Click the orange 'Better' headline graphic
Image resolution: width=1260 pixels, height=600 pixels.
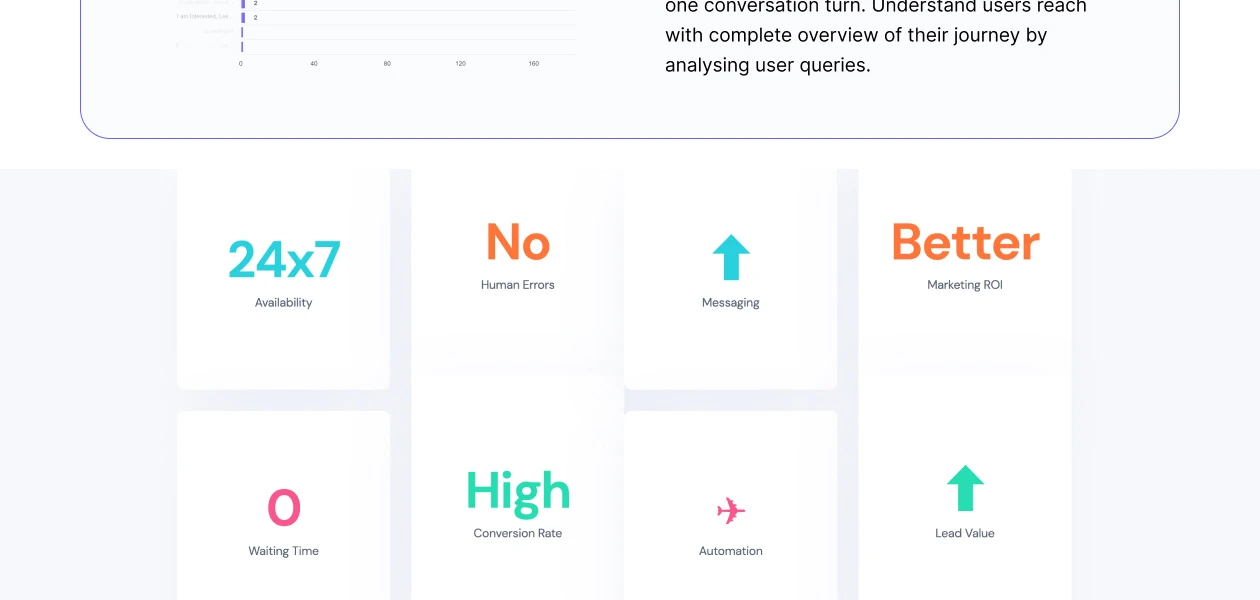tap(965, 242)
